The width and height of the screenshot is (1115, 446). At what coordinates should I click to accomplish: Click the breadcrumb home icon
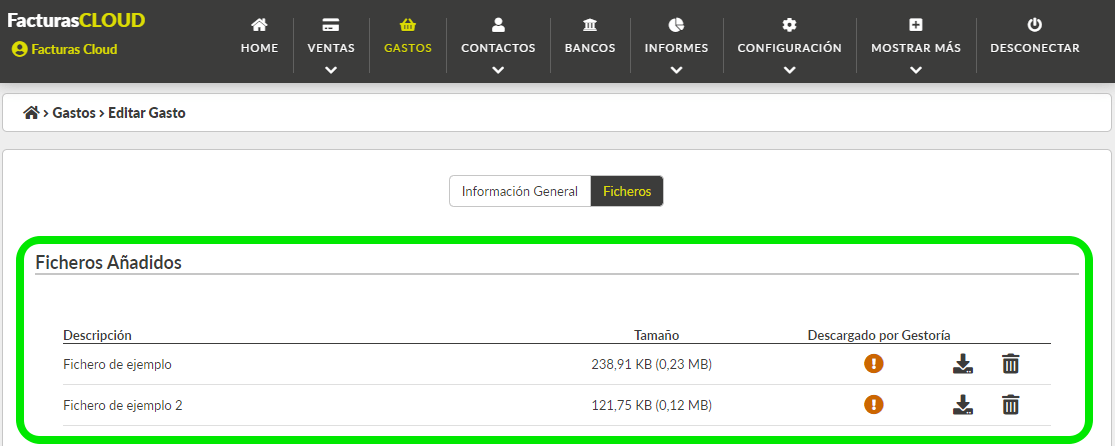pos(31,112)
